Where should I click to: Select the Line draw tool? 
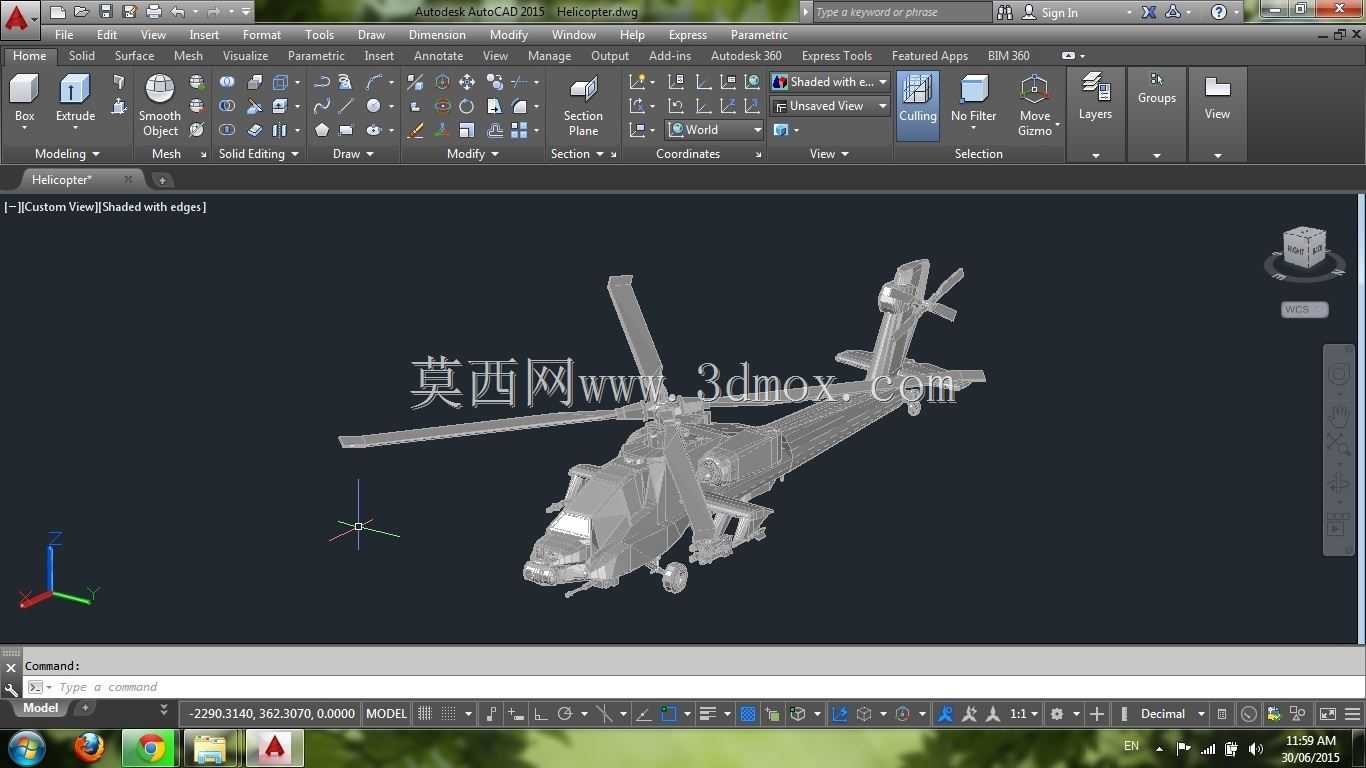click(x=346, y=106)
